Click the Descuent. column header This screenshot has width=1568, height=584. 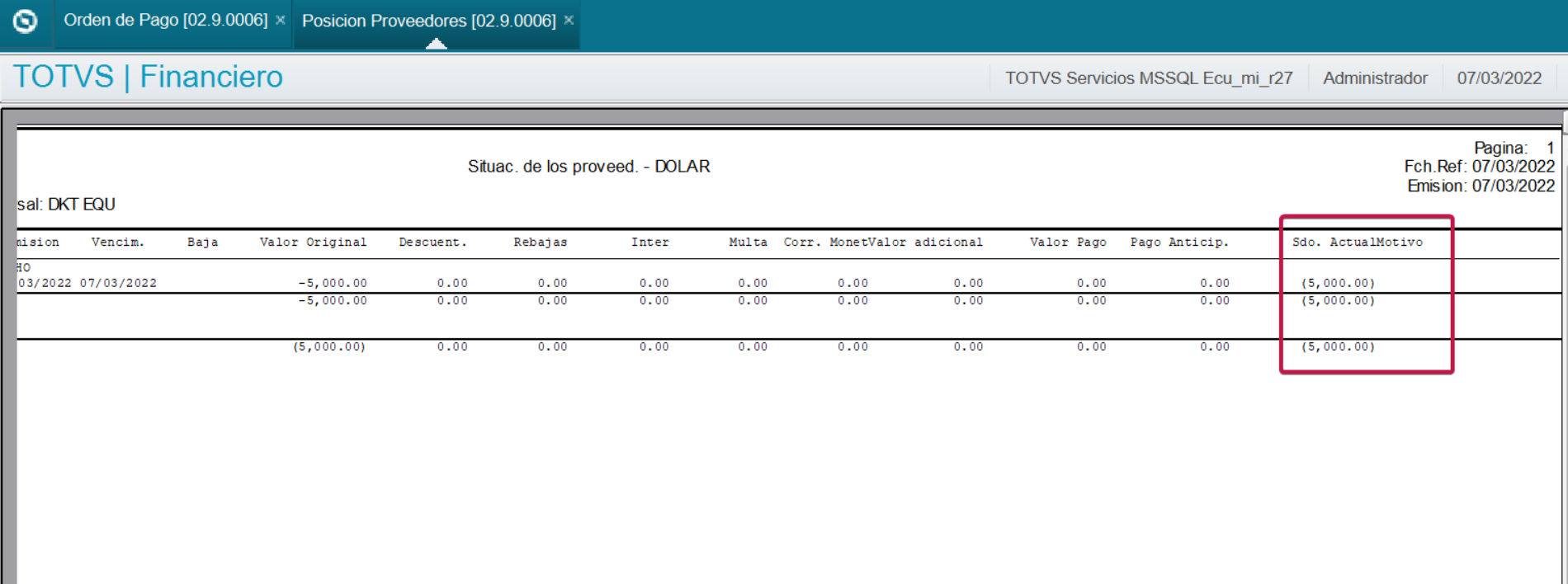pyautogui.click(x=433, y=243)
